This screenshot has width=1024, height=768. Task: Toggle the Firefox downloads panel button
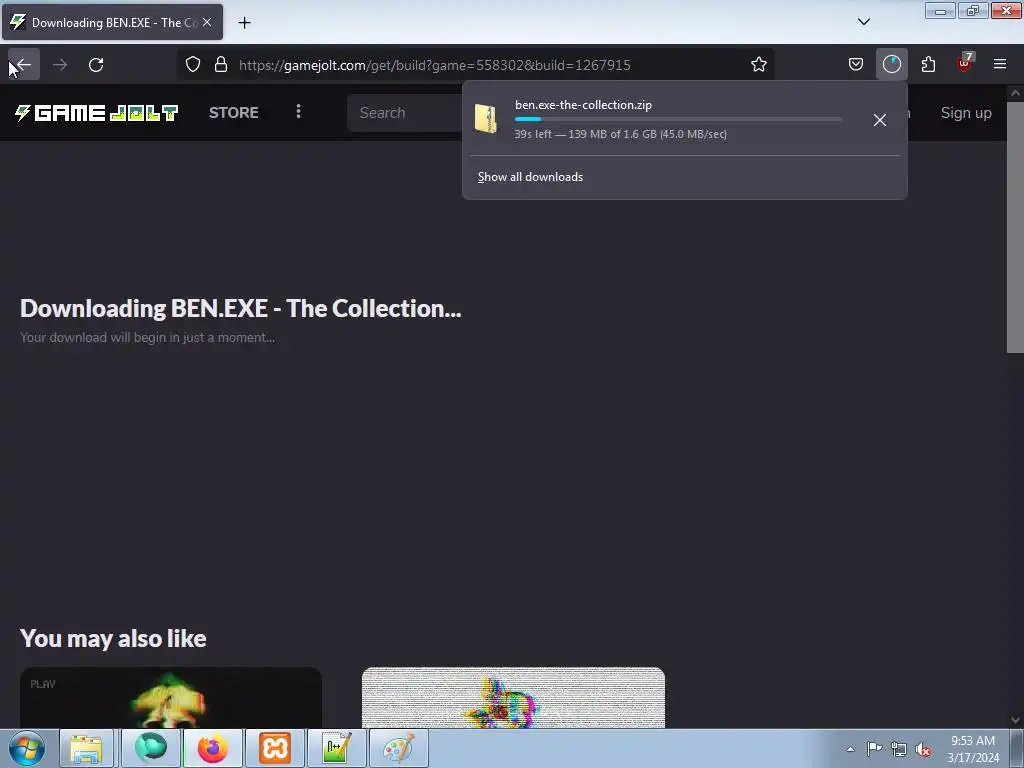pyautogui.click(x=891, y=64)
